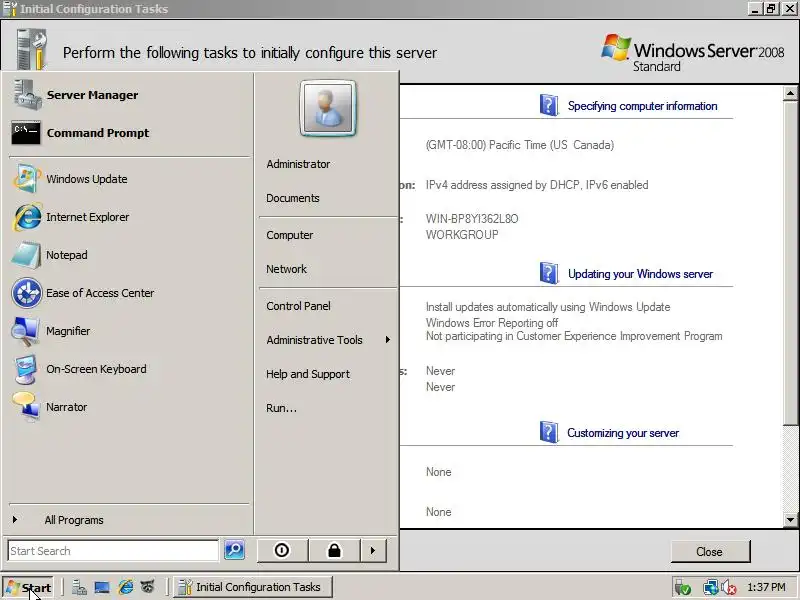
Task: Click the Start Search magnifier button
Action: [x=235, y=550]
